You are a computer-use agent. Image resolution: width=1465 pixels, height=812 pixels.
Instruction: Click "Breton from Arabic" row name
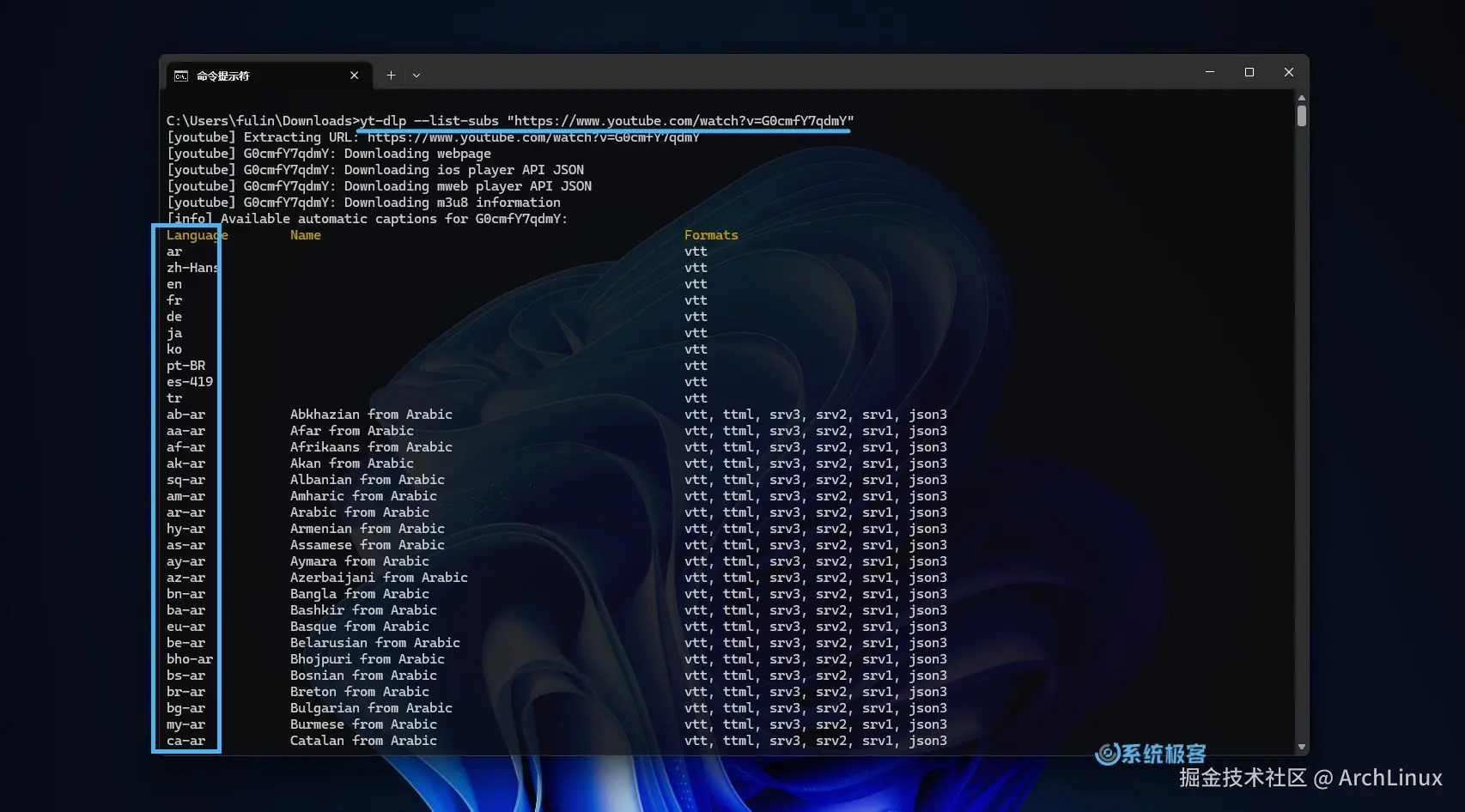(x=360, y=692)
